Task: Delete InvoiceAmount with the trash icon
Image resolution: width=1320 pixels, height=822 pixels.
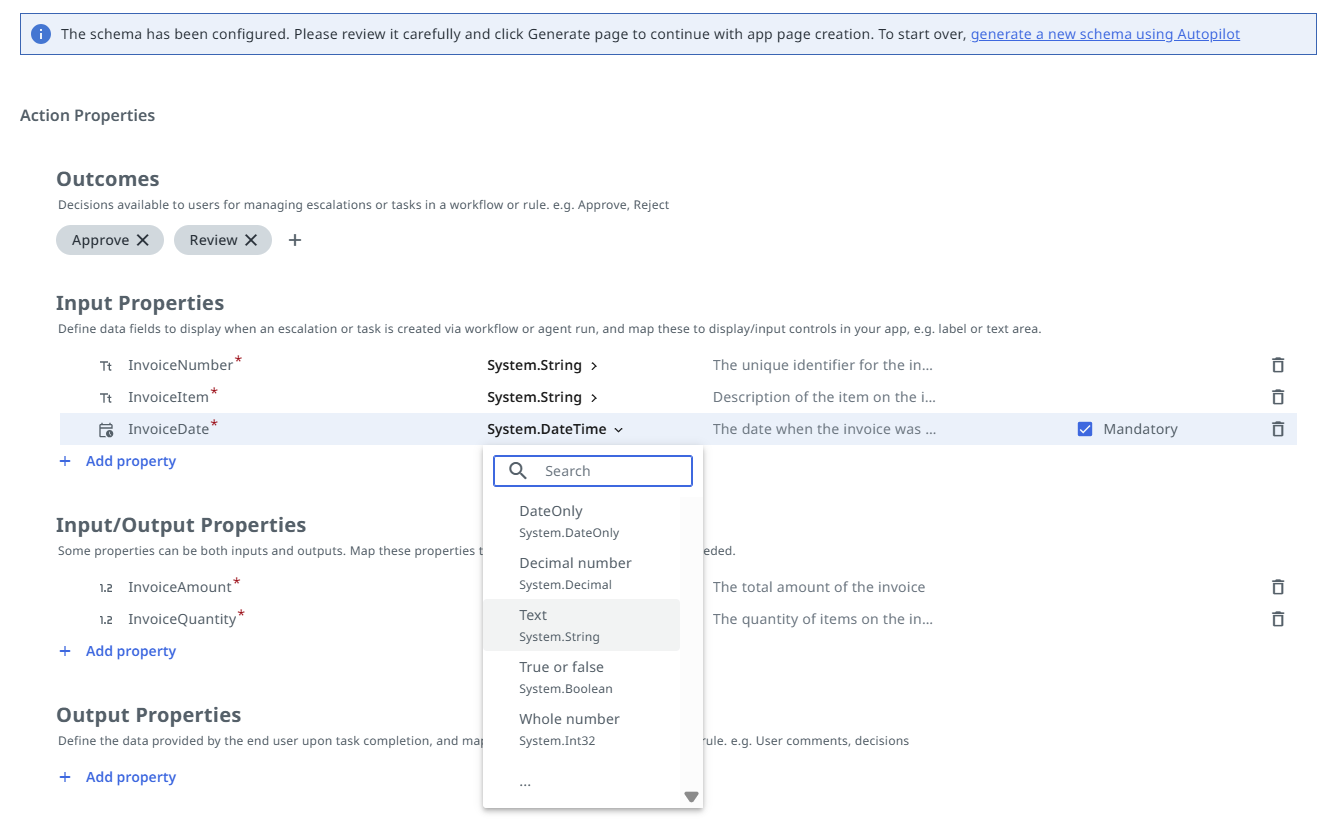Action: 1277,587
